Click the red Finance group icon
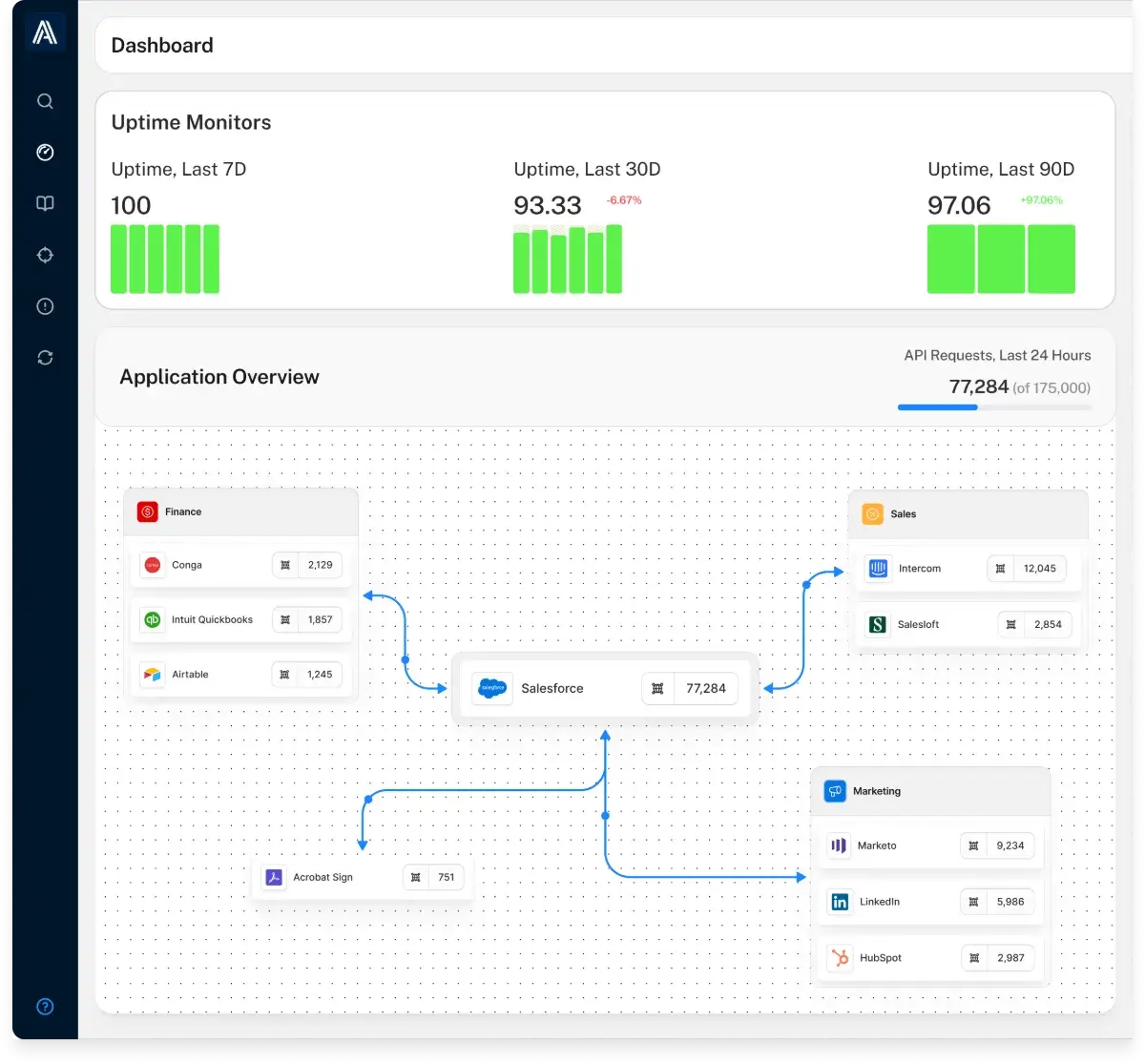 pos(147,512)
